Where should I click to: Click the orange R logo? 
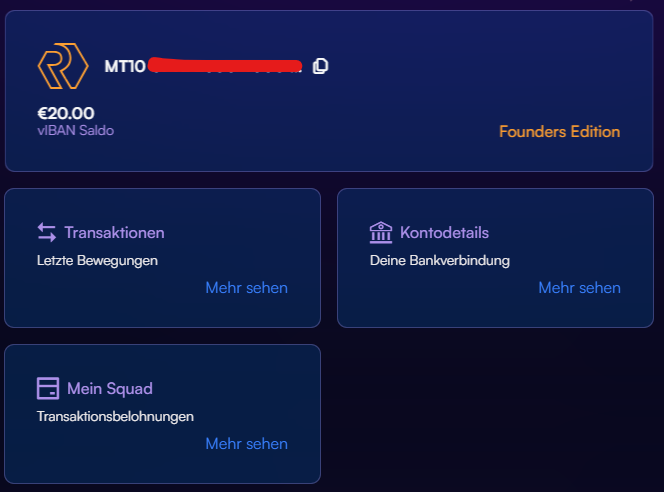63,66
